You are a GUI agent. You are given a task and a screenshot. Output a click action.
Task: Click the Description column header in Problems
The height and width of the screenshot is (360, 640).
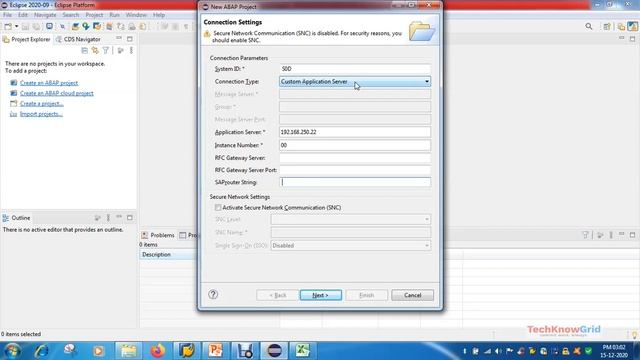(x=168, y=255)
